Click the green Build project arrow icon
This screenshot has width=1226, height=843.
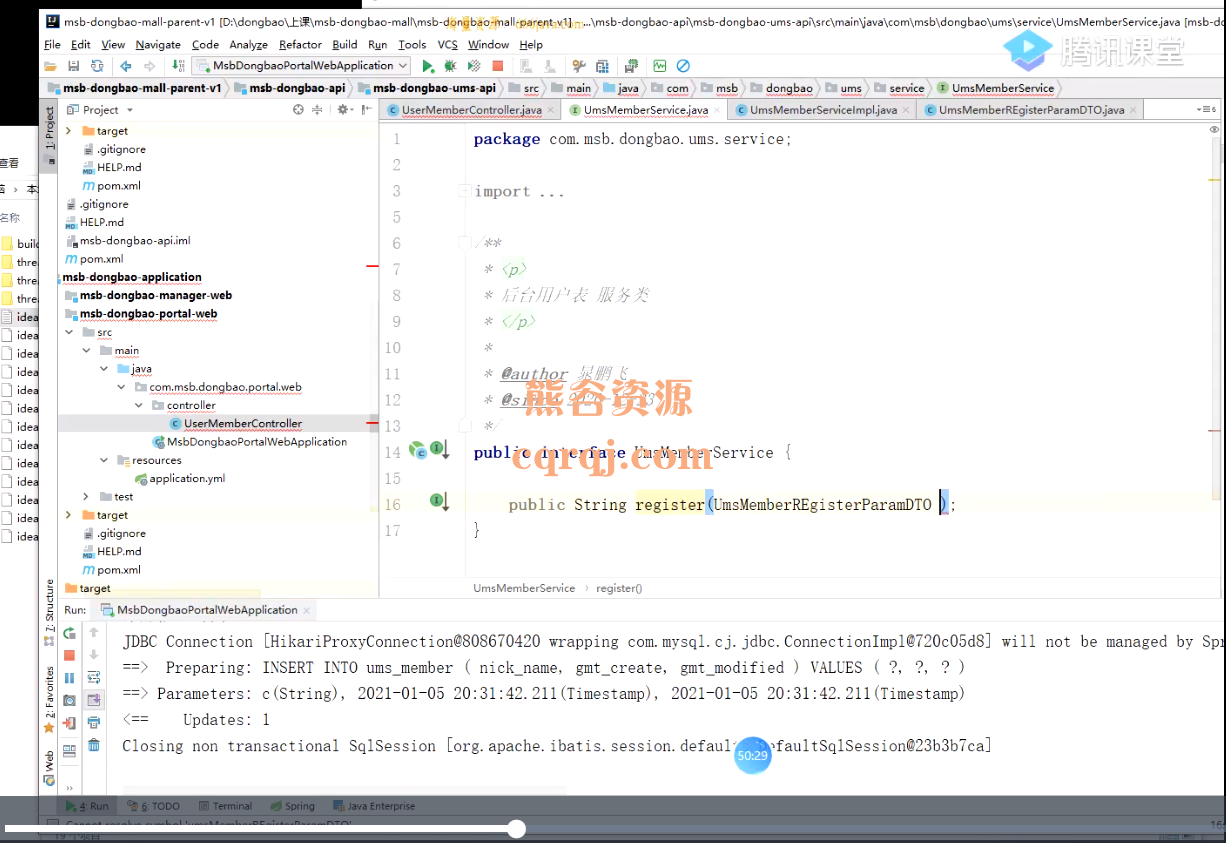pyautogui.click(x=178, y=66)
